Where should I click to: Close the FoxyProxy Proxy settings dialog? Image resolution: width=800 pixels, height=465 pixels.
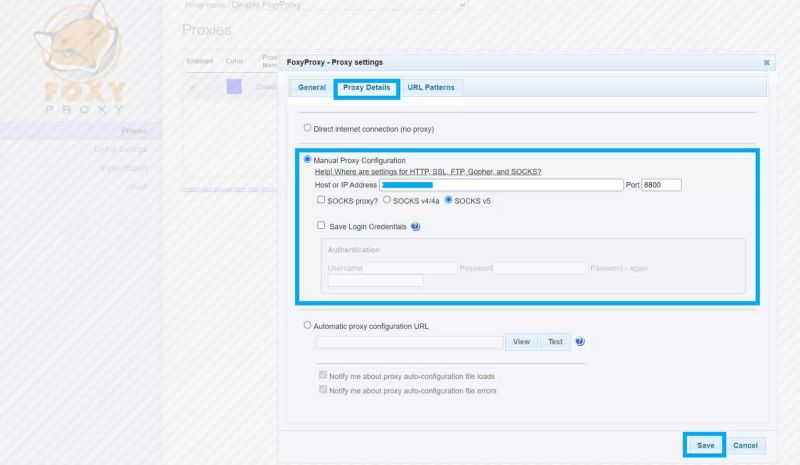pos(766,62)
